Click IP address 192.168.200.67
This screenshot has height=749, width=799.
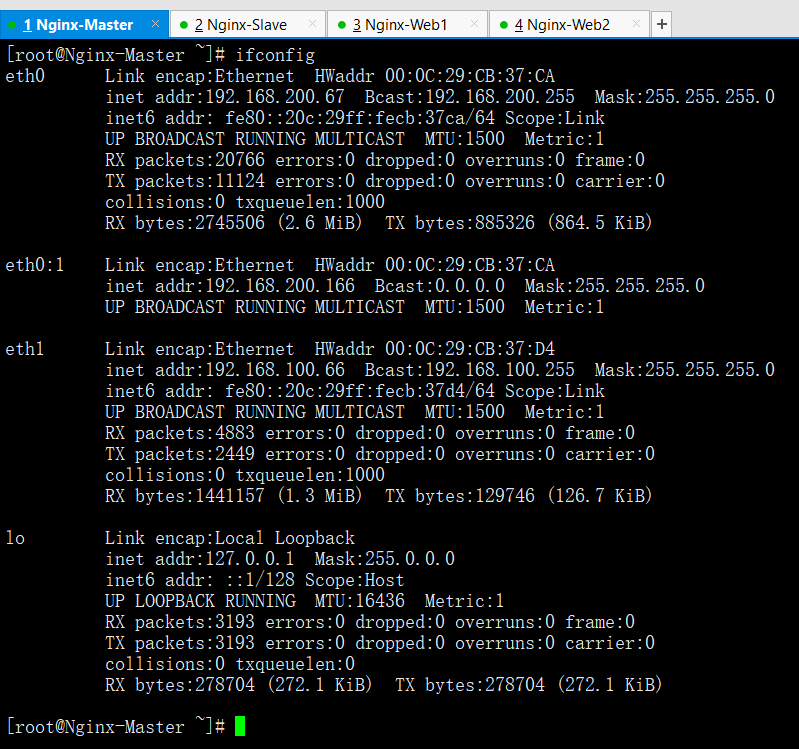pos(275,97)
